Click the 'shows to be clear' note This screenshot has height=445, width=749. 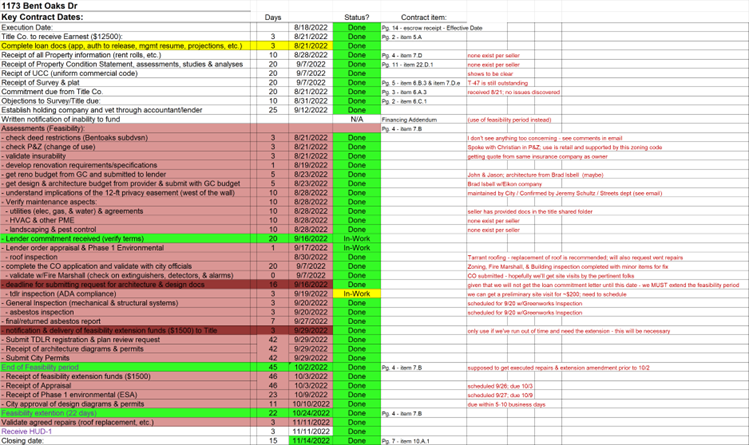[x=490, y=74]
